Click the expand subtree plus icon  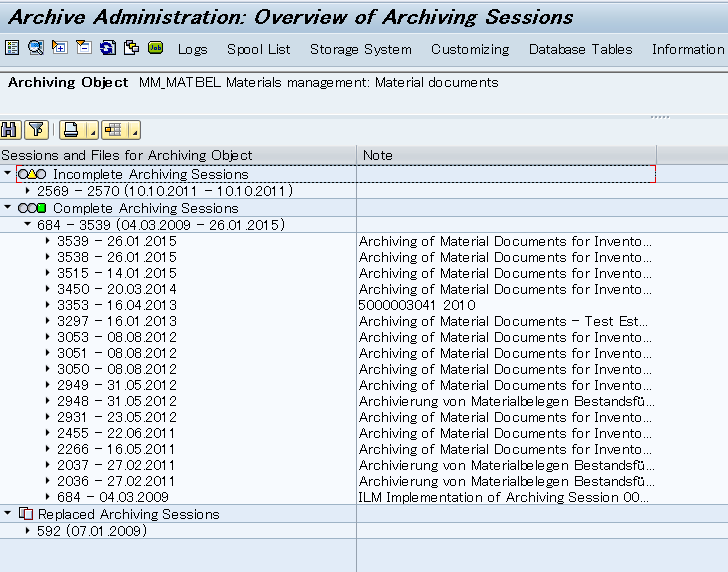click(x=60, y=47)
